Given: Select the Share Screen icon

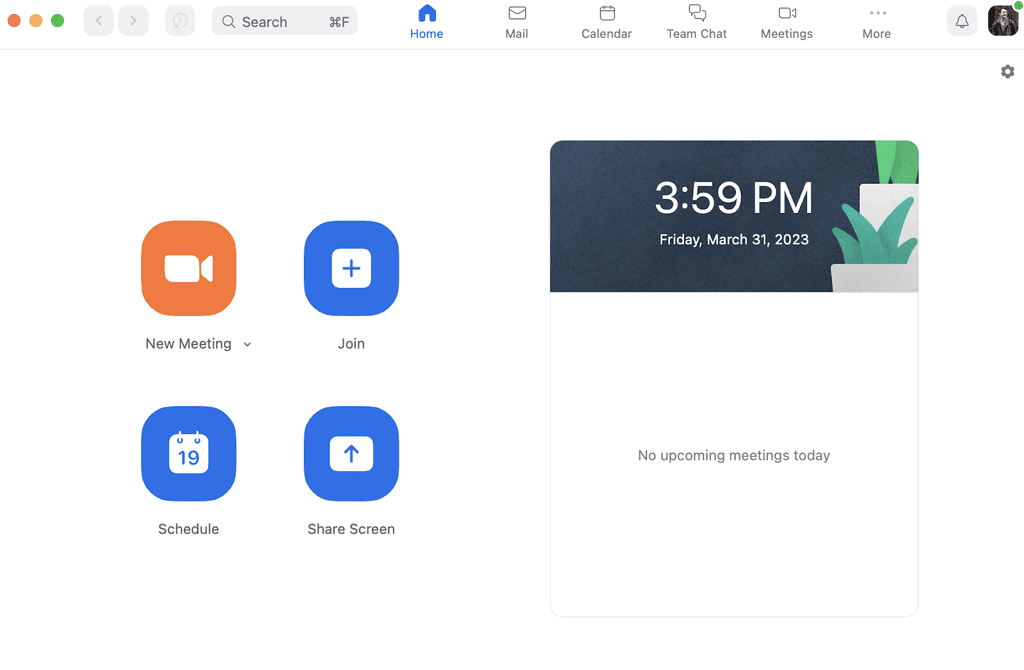Looking at the screenshot, I should 351,453.
